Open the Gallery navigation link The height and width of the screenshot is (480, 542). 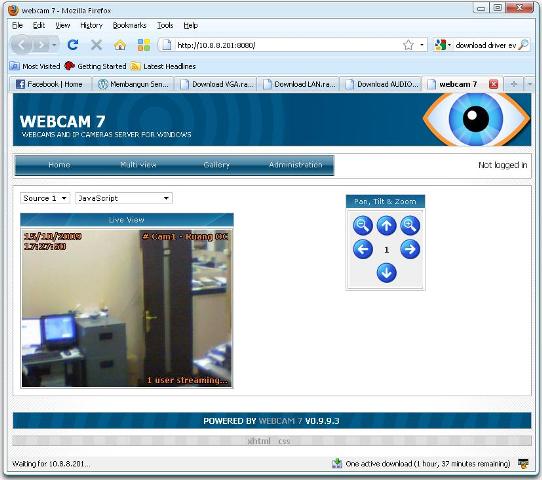(x=216, y=165)
